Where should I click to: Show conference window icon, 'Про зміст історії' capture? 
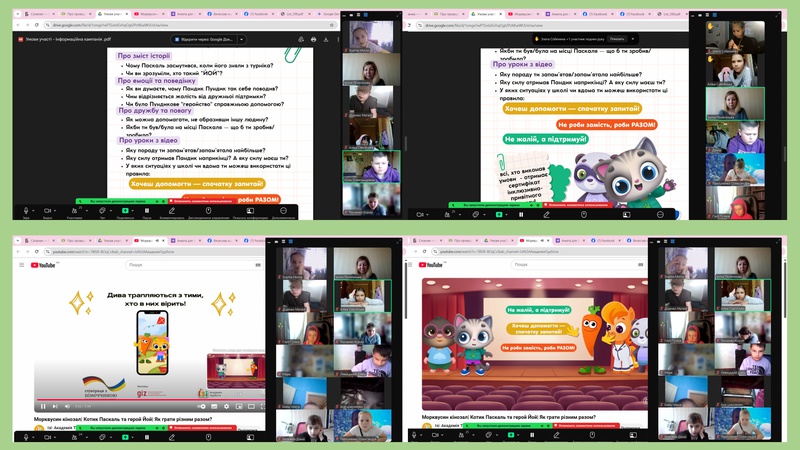tap(250, 210)
